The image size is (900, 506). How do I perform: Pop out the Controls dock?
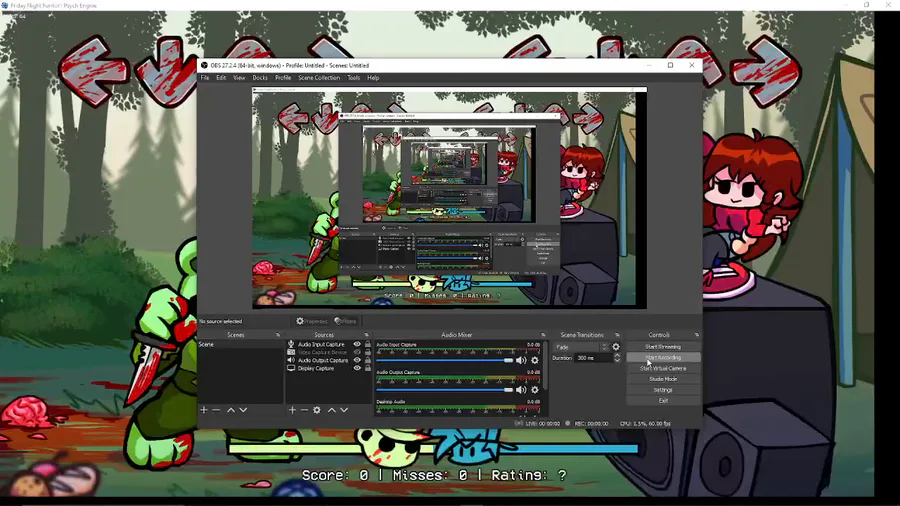[697, 335]
